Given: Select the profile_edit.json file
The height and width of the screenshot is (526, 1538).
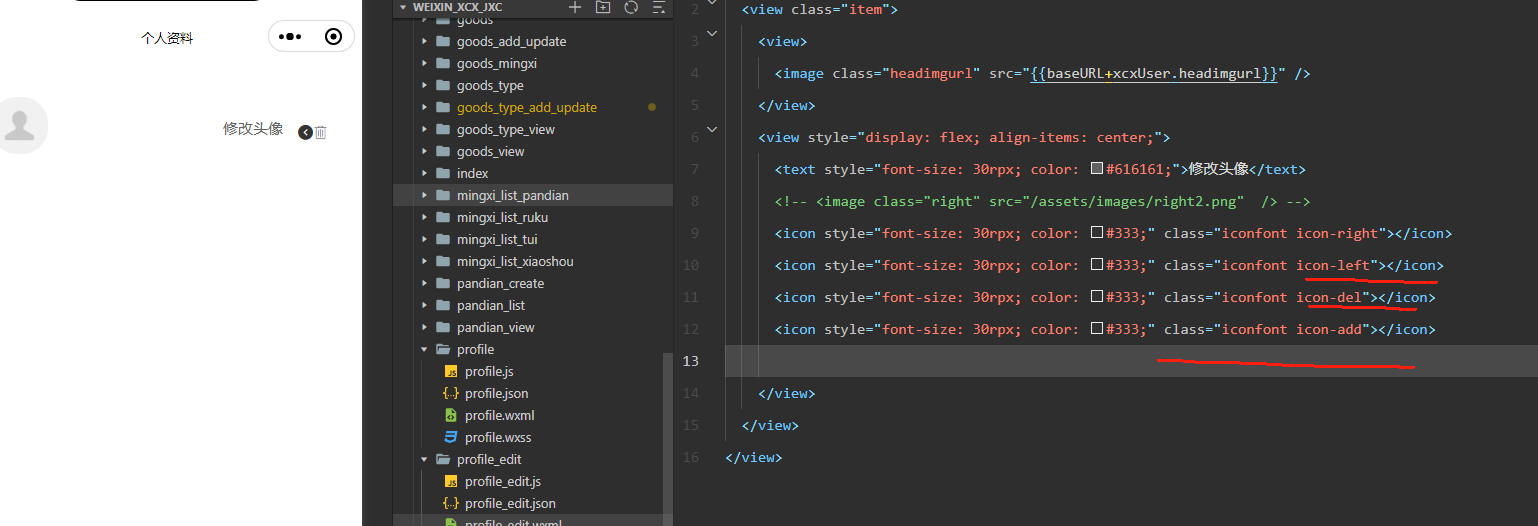Looking at the screenshot, I should 510,503.
